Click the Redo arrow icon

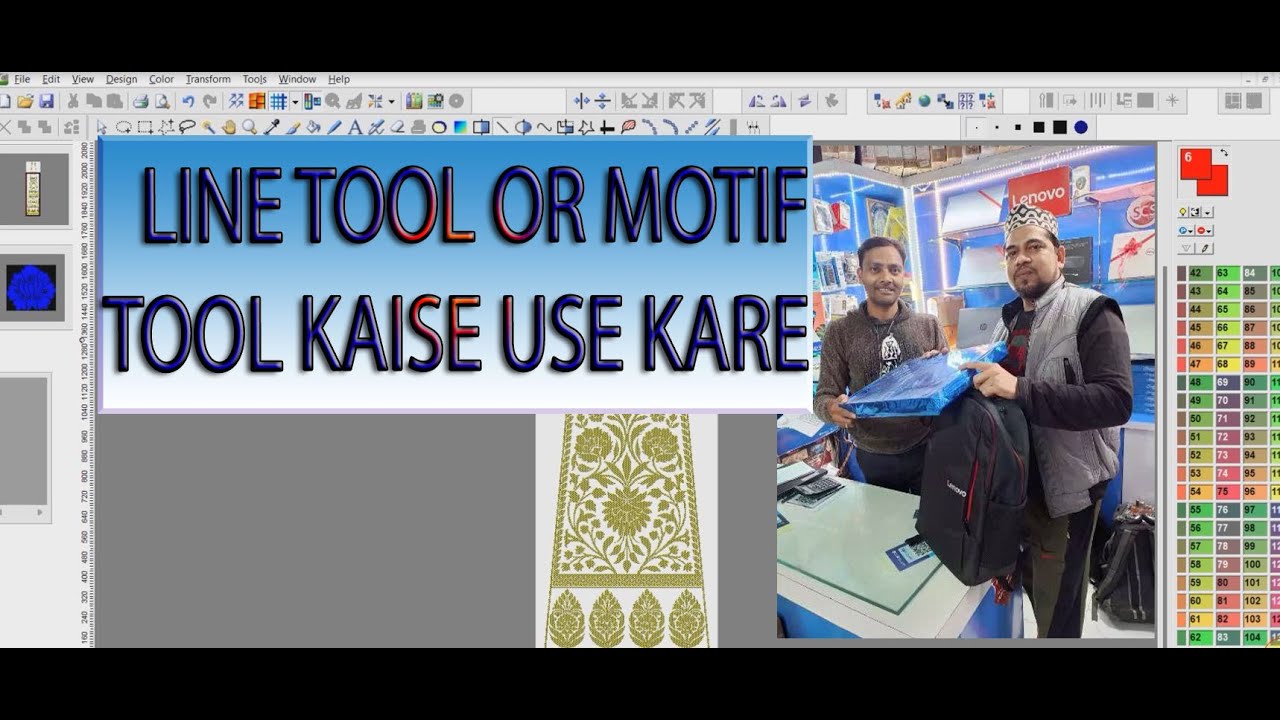click(x=209, y=101)
